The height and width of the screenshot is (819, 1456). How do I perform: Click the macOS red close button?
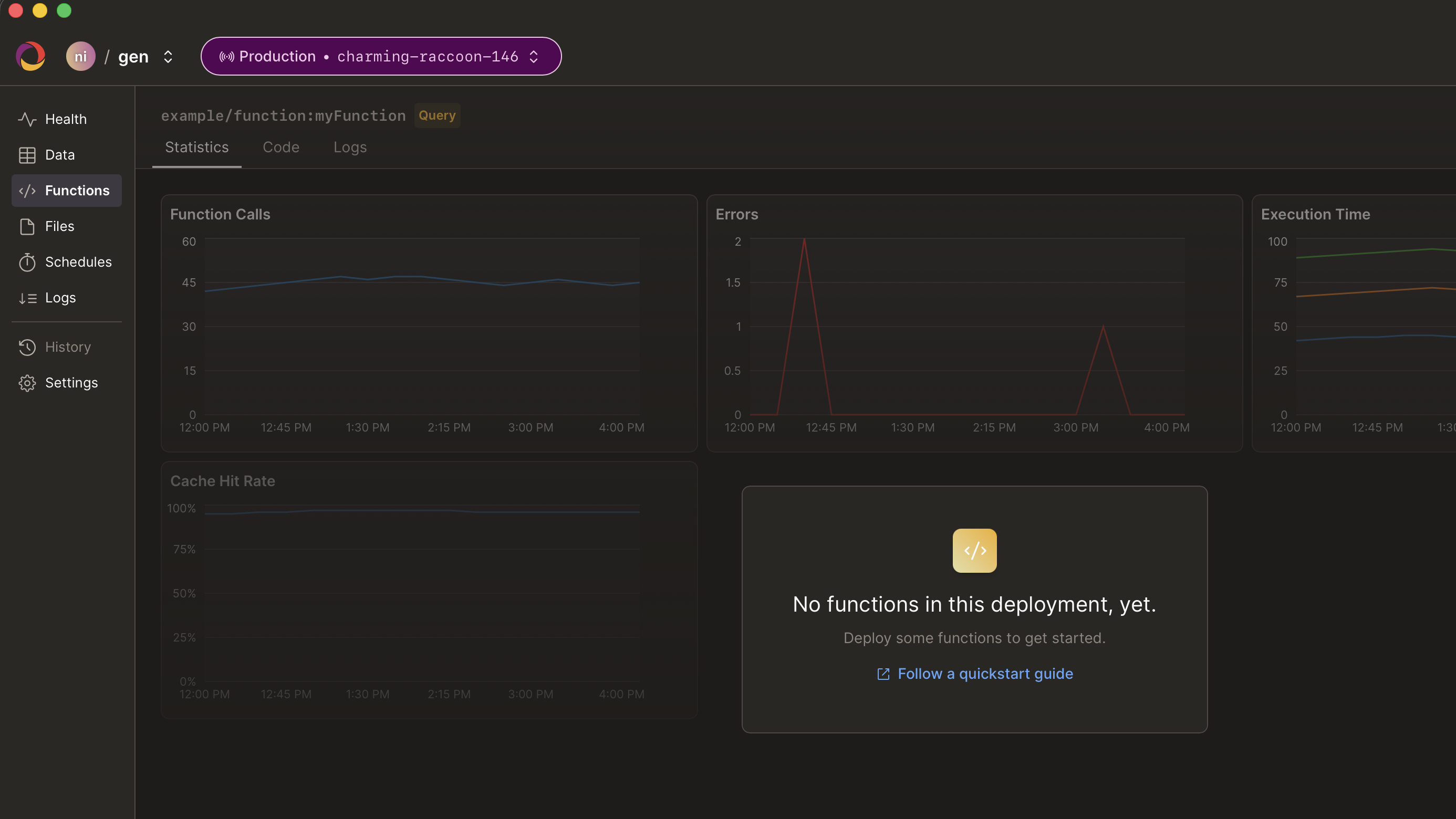coord(16,10)
